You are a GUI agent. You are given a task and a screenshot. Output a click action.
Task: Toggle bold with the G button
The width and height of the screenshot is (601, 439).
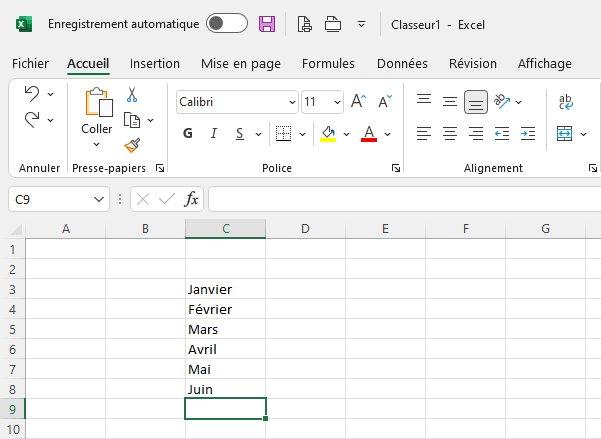(x=188, y=133)
